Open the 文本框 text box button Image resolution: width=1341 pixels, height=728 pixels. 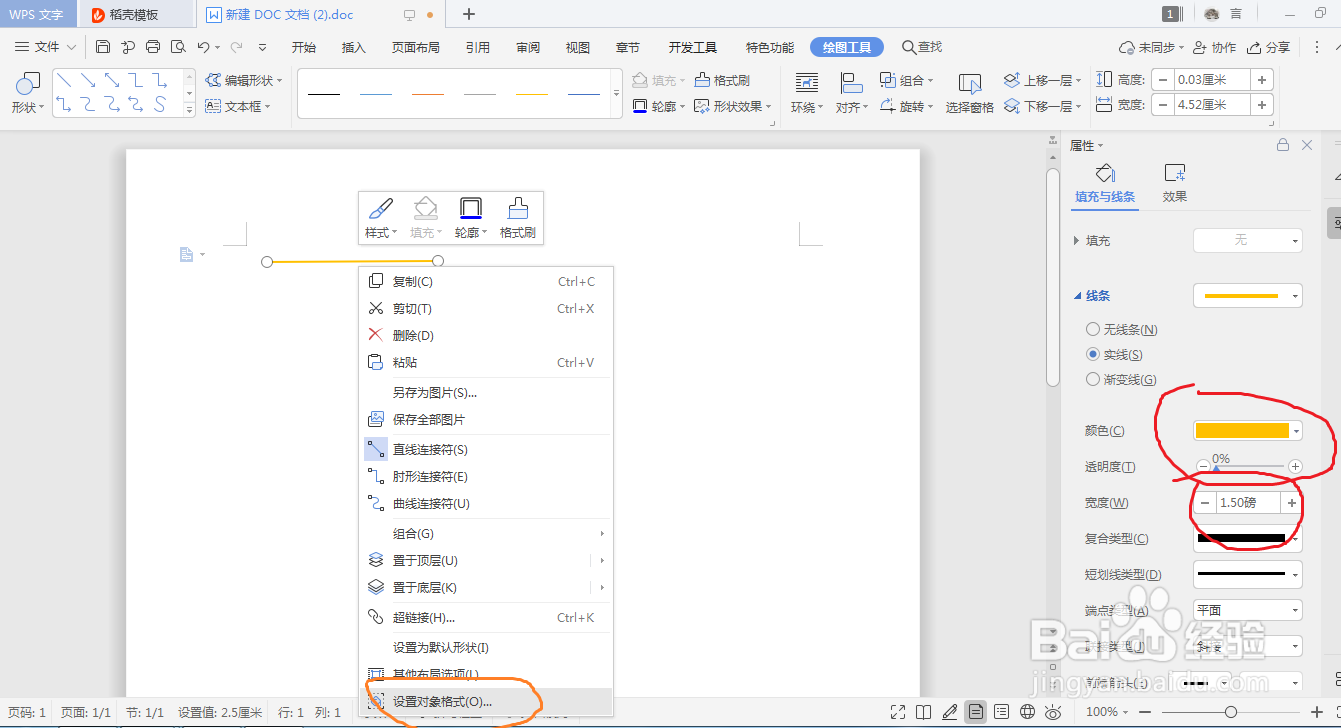(x=238, y=106)
